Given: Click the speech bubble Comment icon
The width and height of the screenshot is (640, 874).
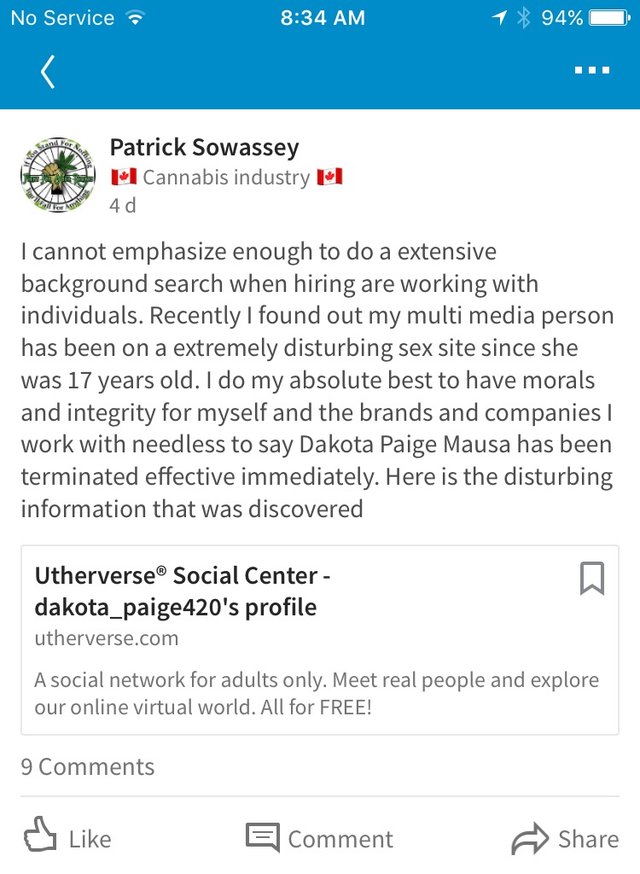Looking at the screenshot, I should 262,838.
